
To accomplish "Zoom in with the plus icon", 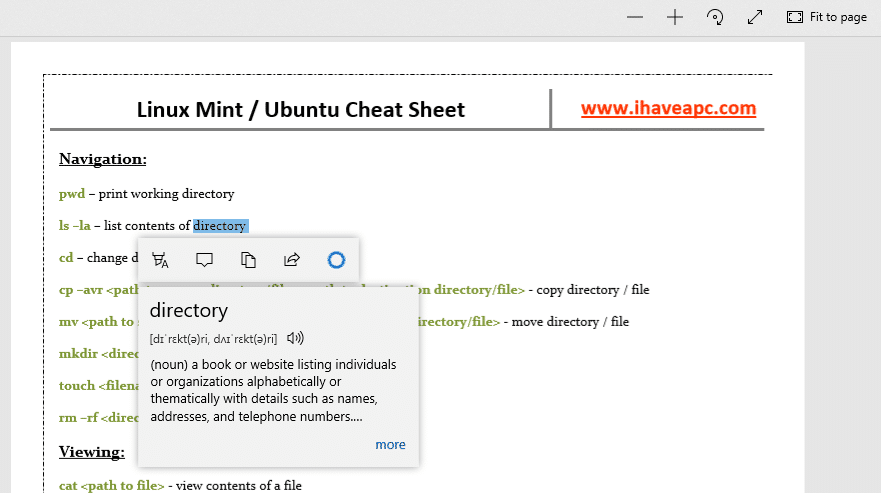I will [x=675, y=17].
